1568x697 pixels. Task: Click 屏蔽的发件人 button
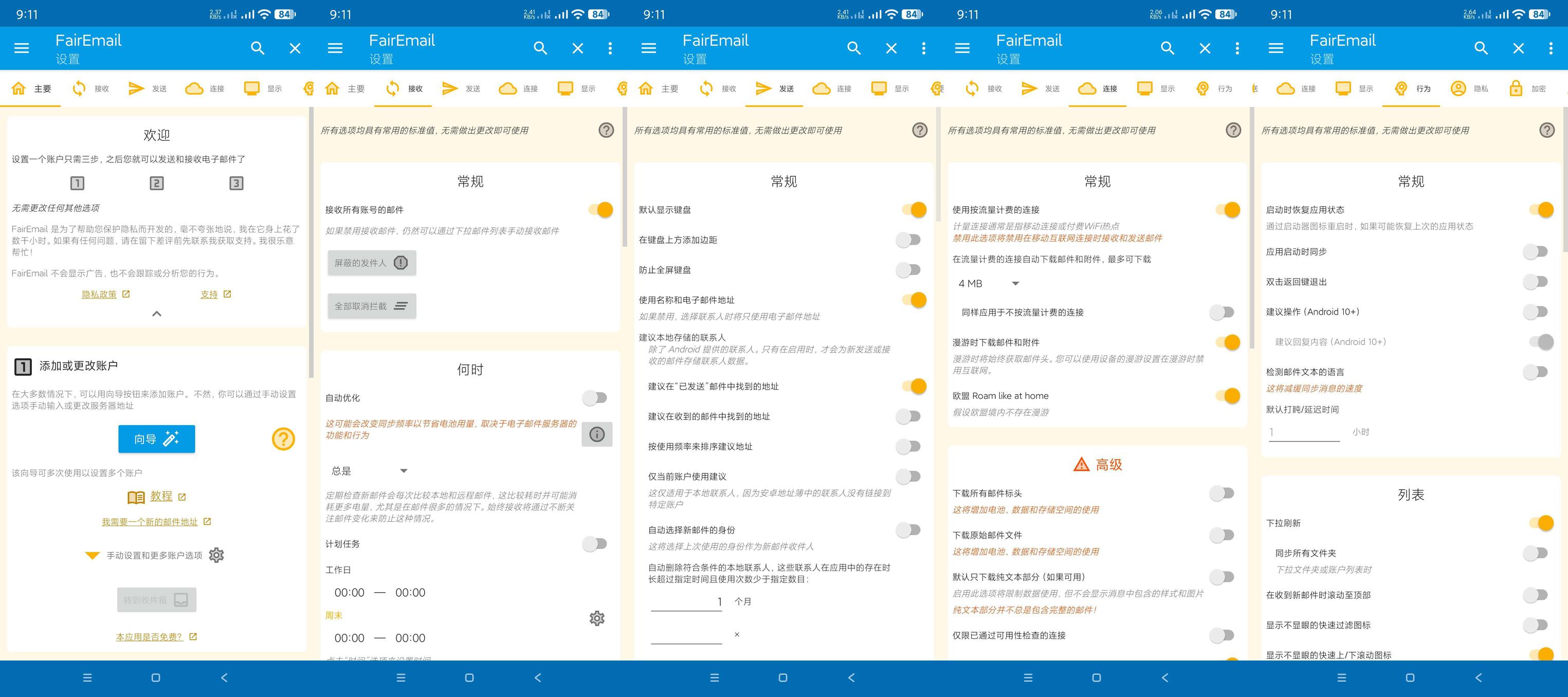371,263
